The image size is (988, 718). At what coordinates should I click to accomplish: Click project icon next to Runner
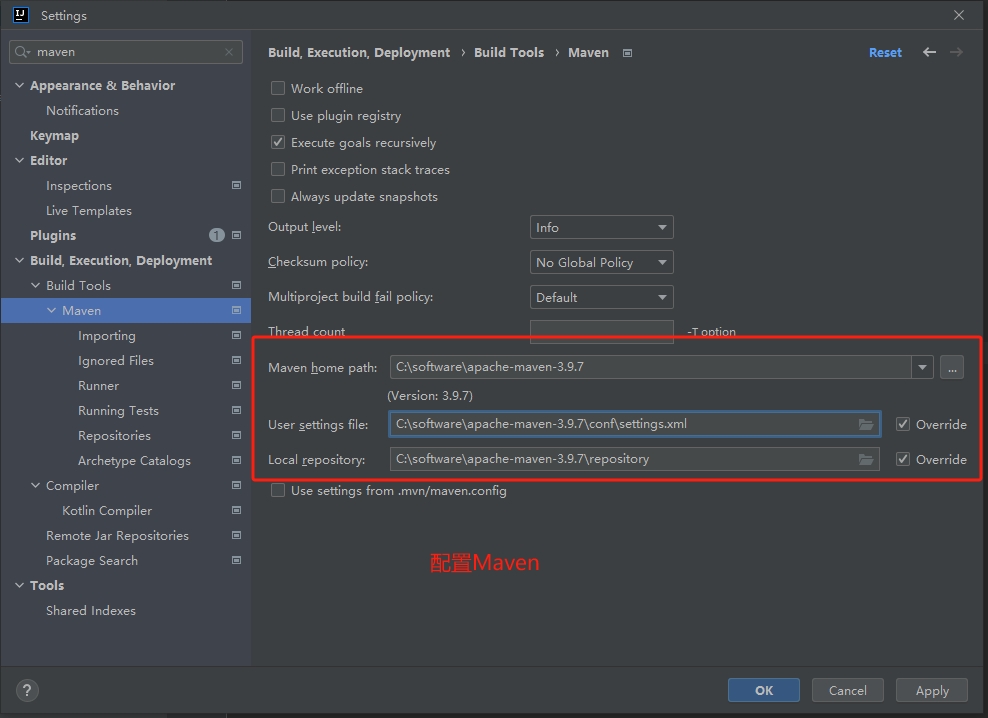pos(236,385)
